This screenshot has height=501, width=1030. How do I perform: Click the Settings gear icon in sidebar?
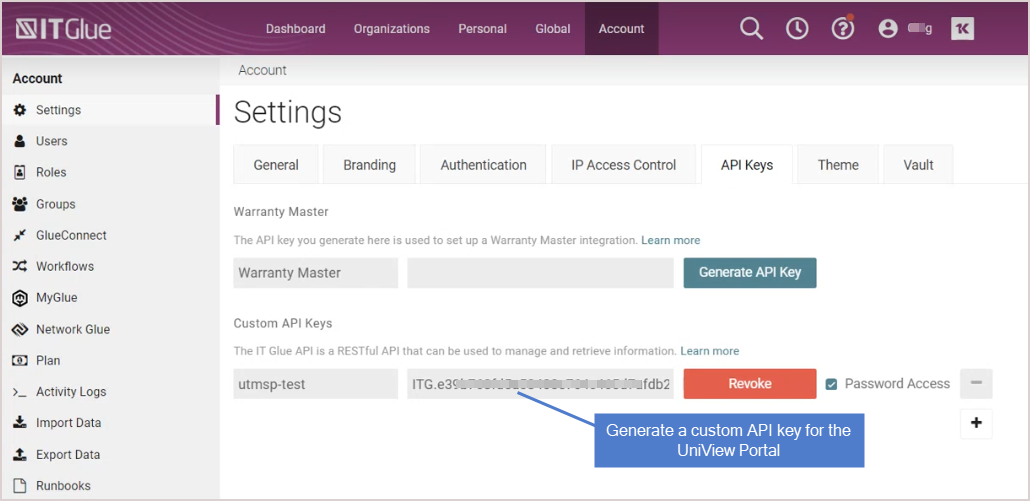click(20, 110)
